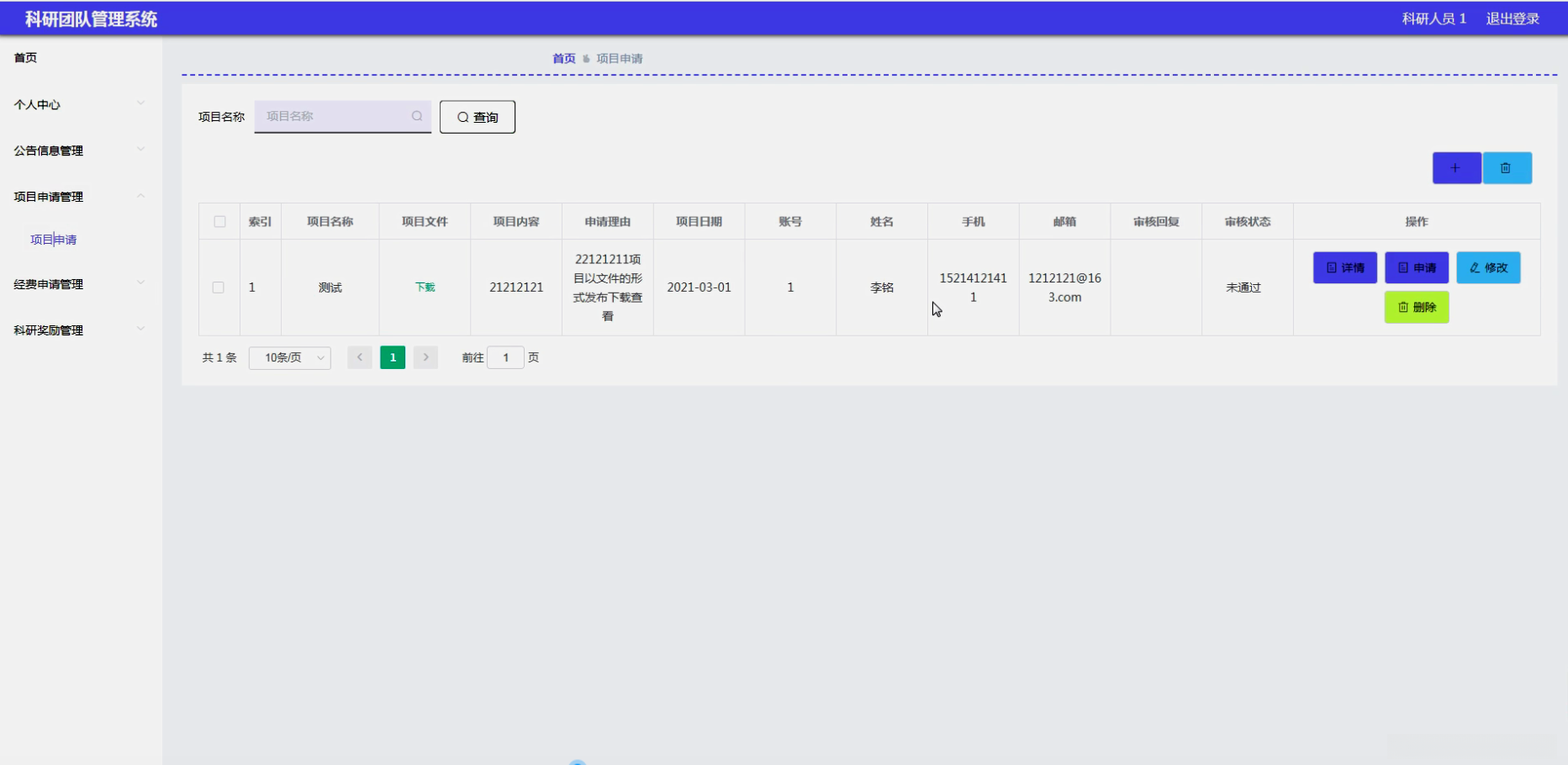Click the 项目文件 column header

[425, 222]
